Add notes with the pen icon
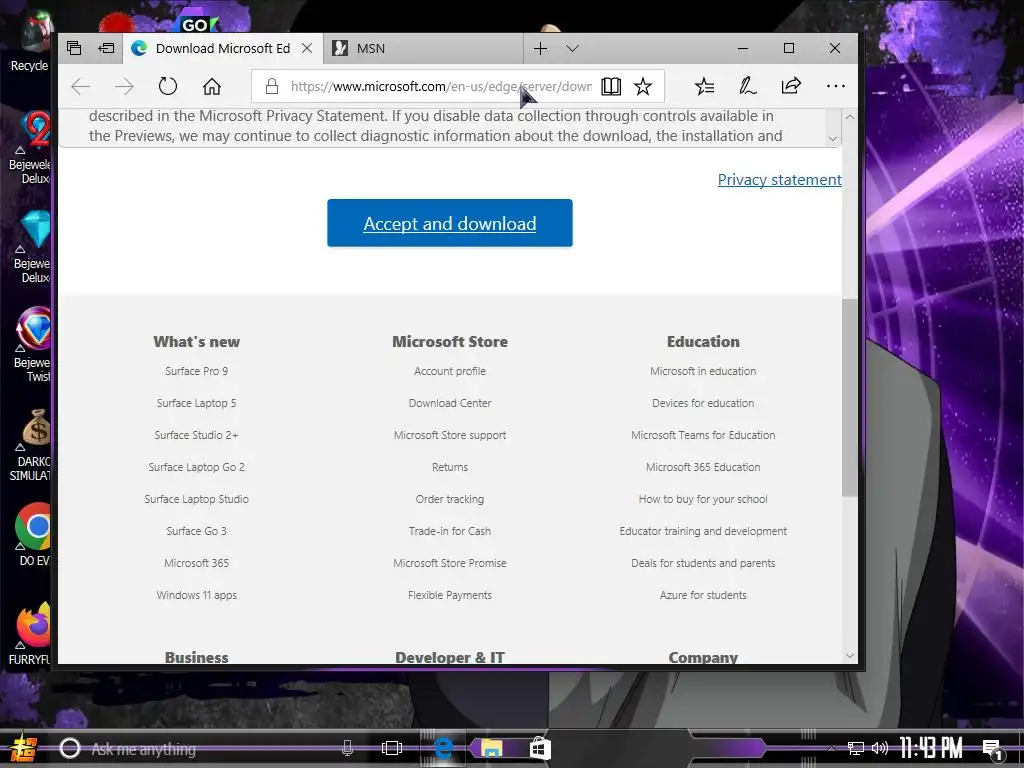The height and width of the screenshot is (768, 1024). (x=748, y=86)
